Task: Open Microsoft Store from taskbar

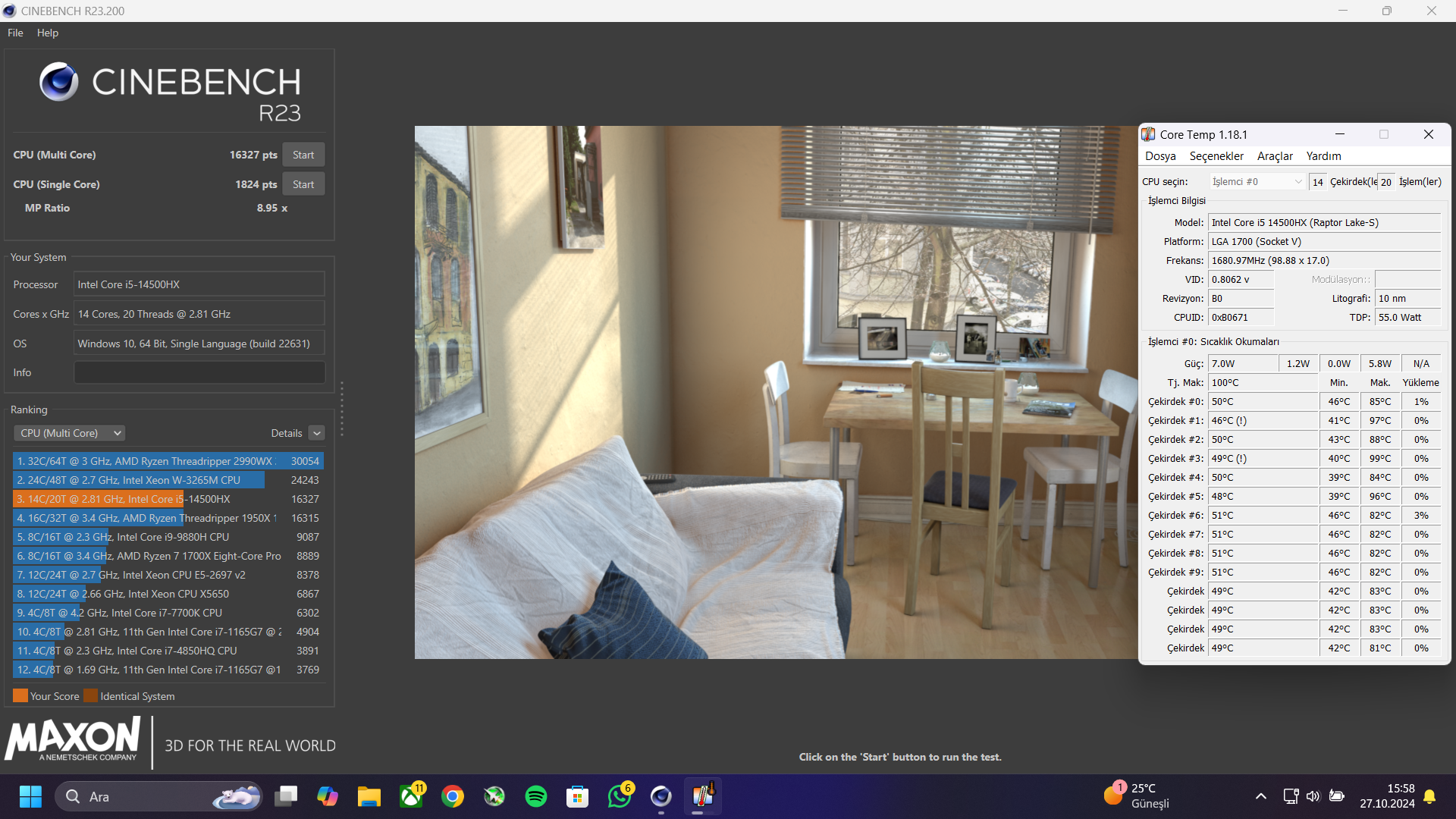Action: pyautogui.click(x=578, y=796)
